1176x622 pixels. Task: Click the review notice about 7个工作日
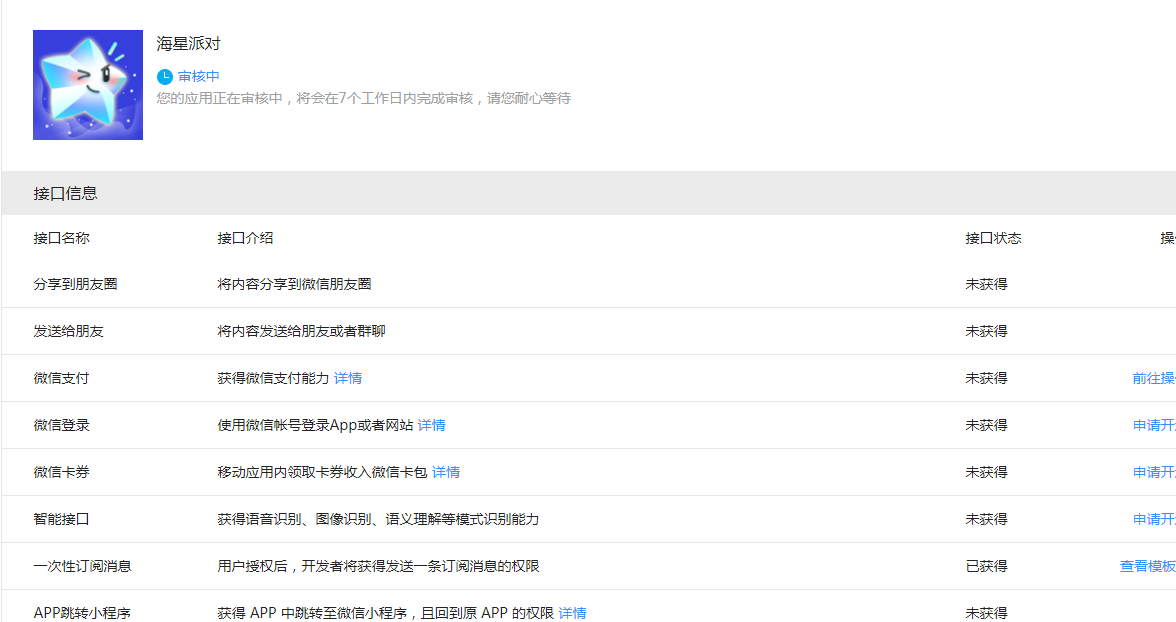[x=364, y=98]
